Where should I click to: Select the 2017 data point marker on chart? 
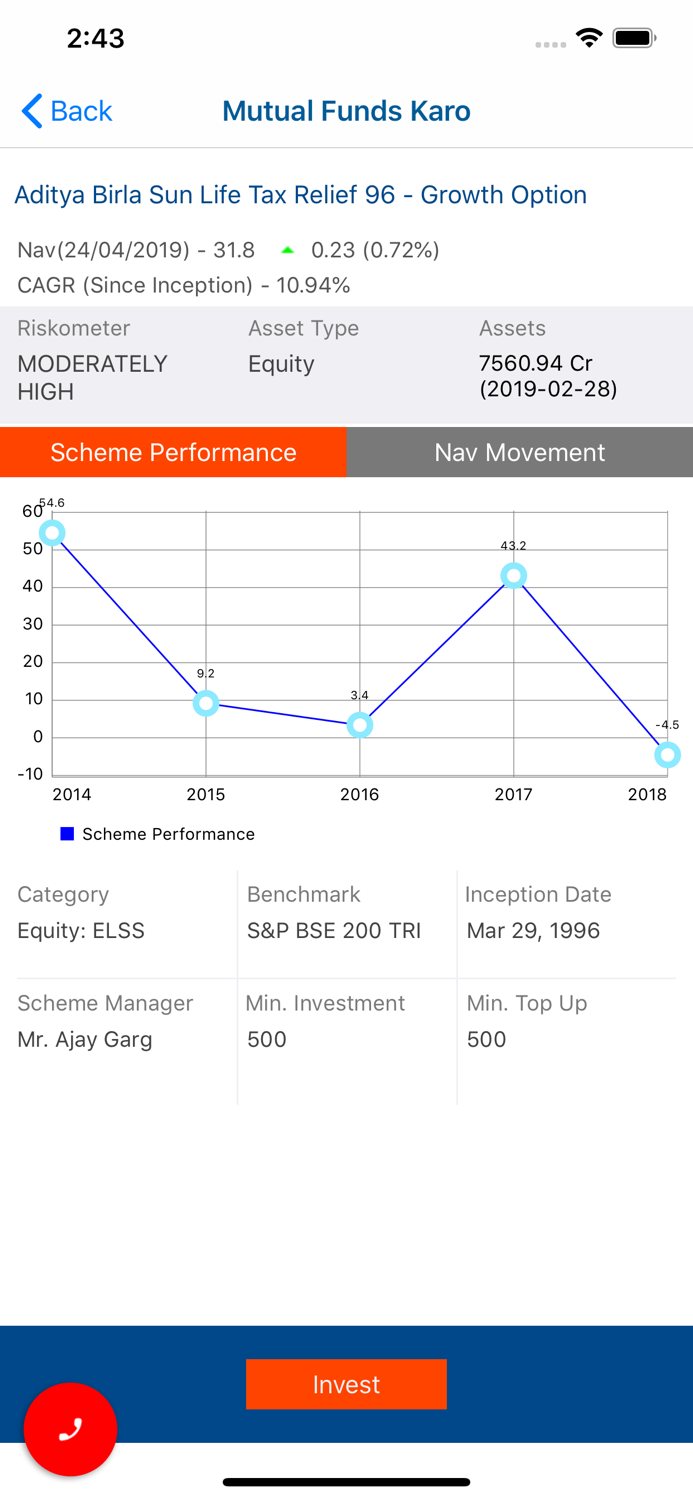point(514,575)
